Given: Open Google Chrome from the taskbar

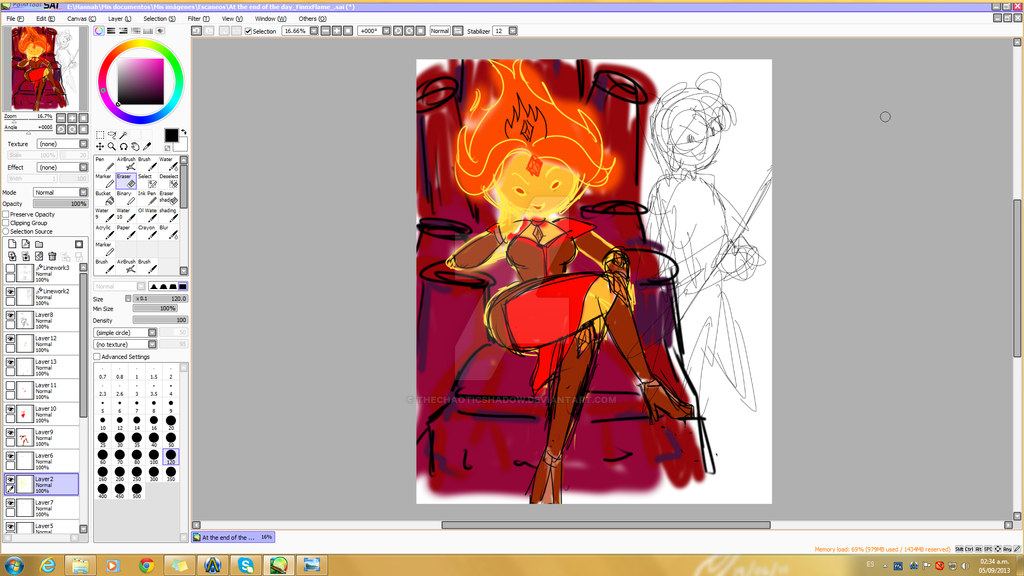Looking at the screenshot, I should tap(146, 565).
